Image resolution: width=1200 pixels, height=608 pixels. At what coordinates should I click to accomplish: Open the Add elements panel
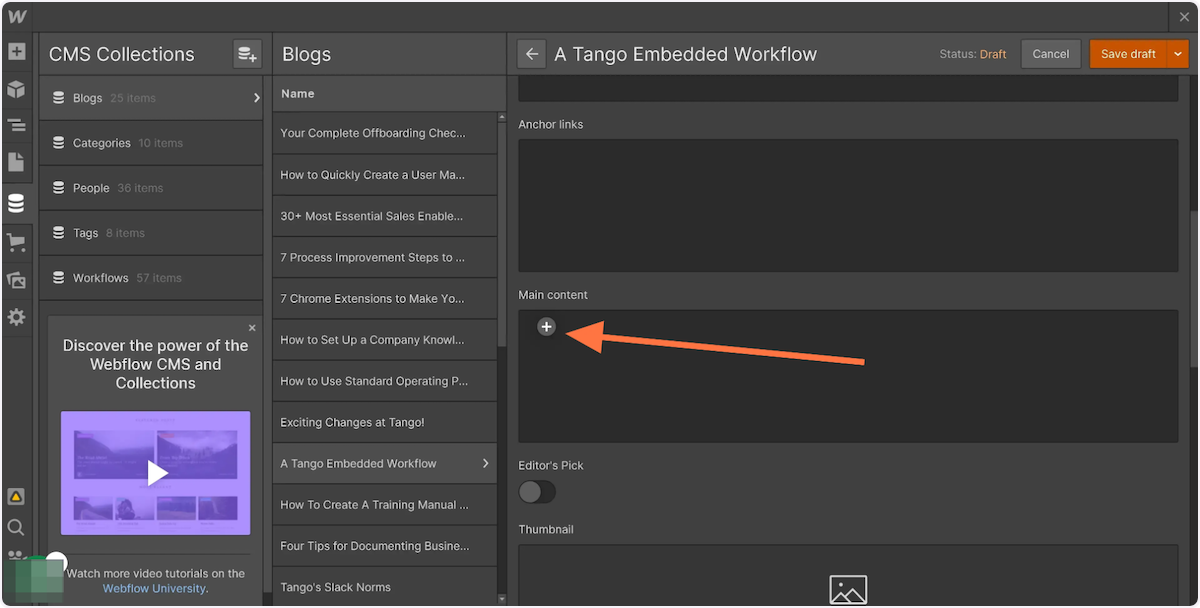16,51
